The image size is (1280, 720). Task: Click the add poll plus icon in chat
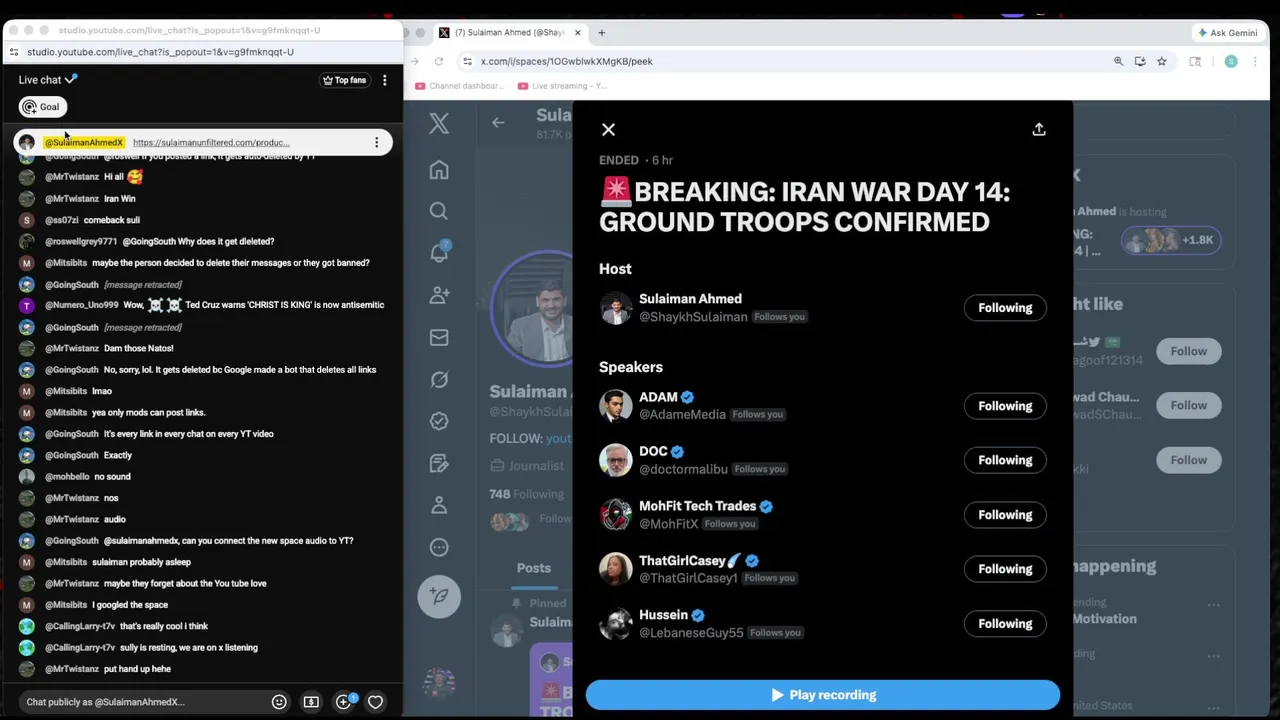(343, 702)
